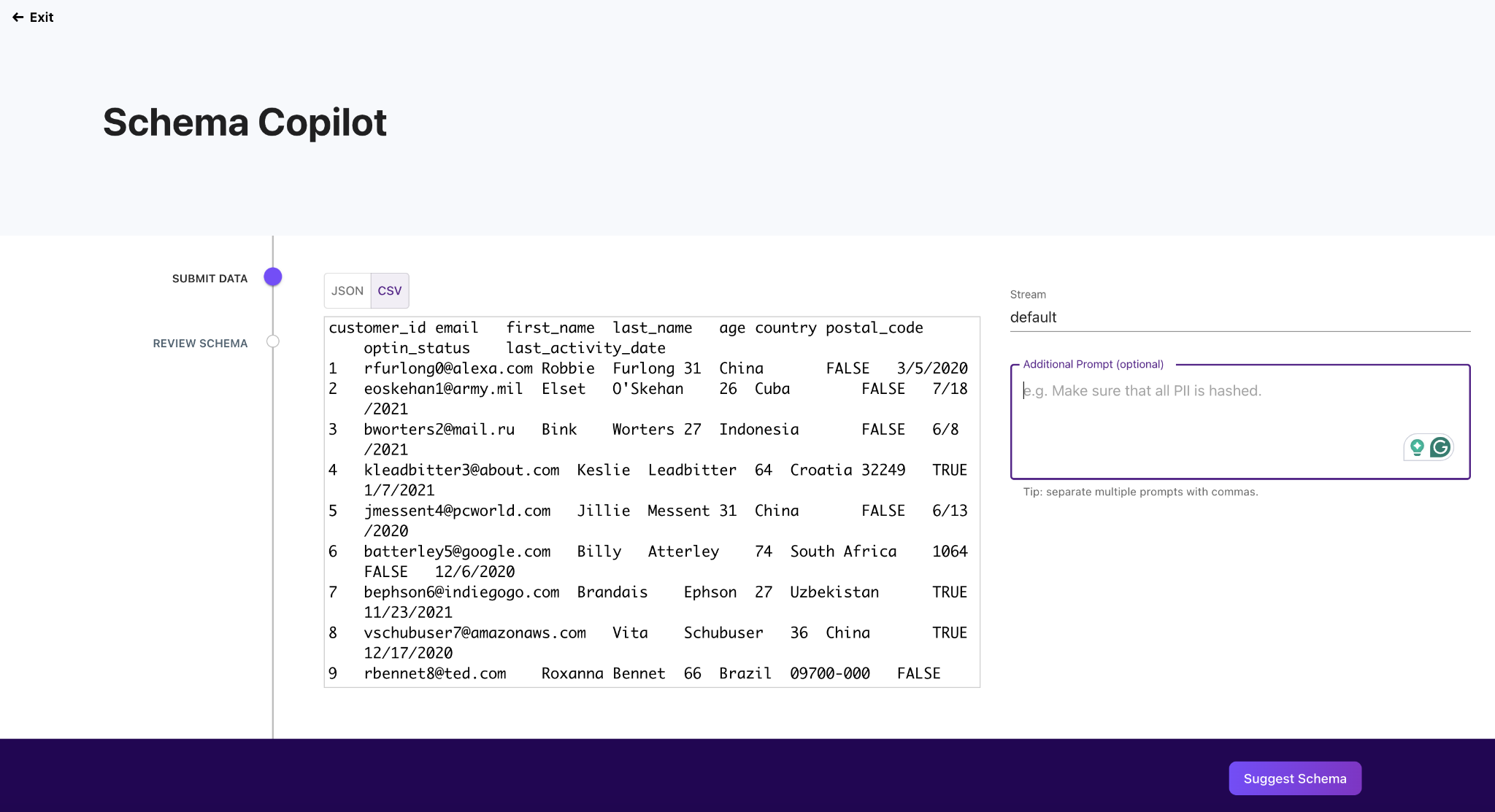The width and height of the screenshot is (1495, 812).
Task: Click the Suggest Schema button
Action: coord(1295,778)
